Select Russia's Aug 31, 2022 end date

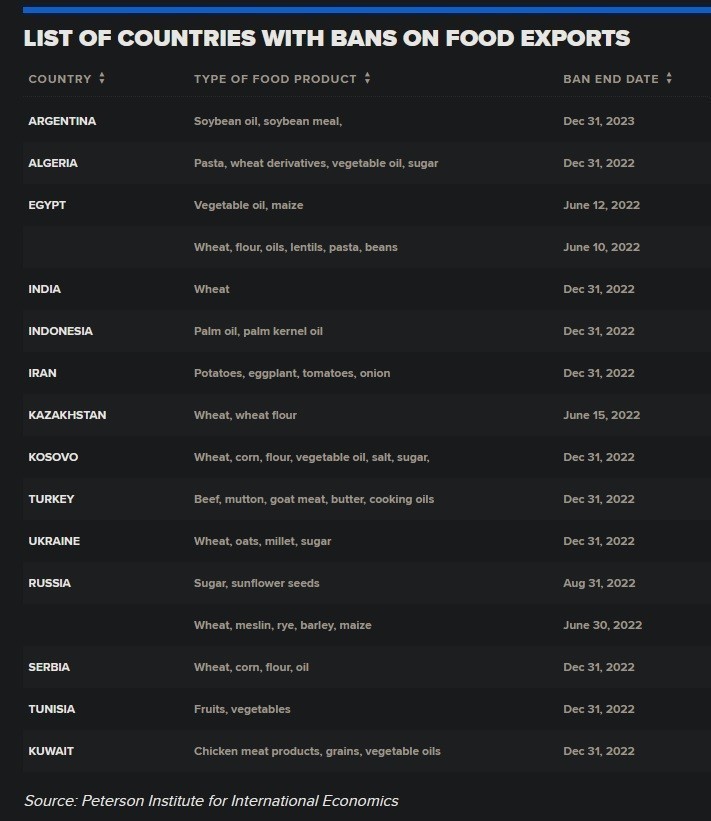click(600, 583)
